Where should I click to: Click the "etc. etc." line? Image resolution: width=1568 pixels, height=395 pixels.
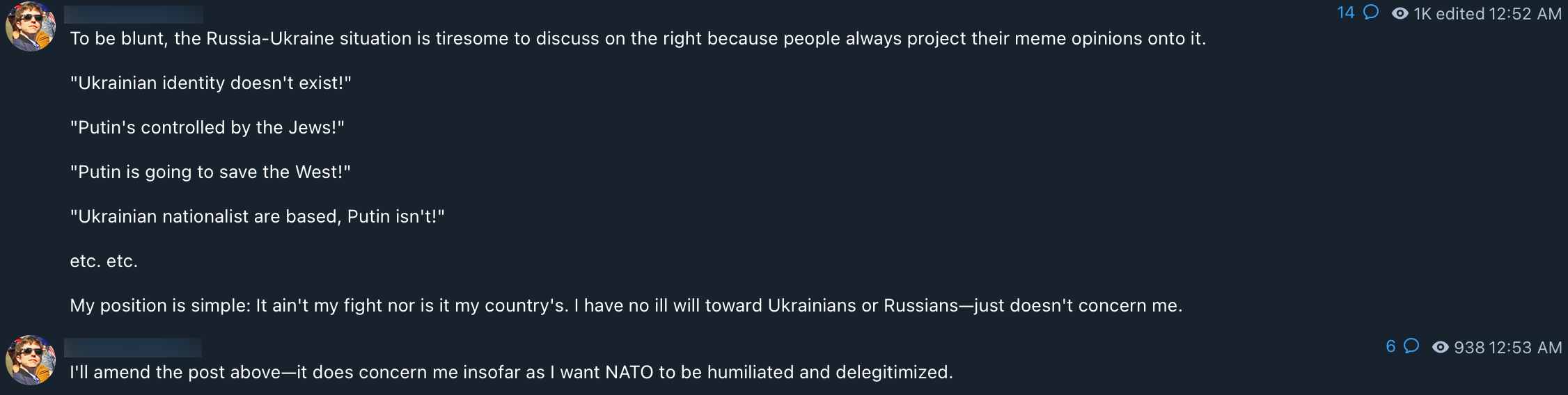(x=104, y=261)
